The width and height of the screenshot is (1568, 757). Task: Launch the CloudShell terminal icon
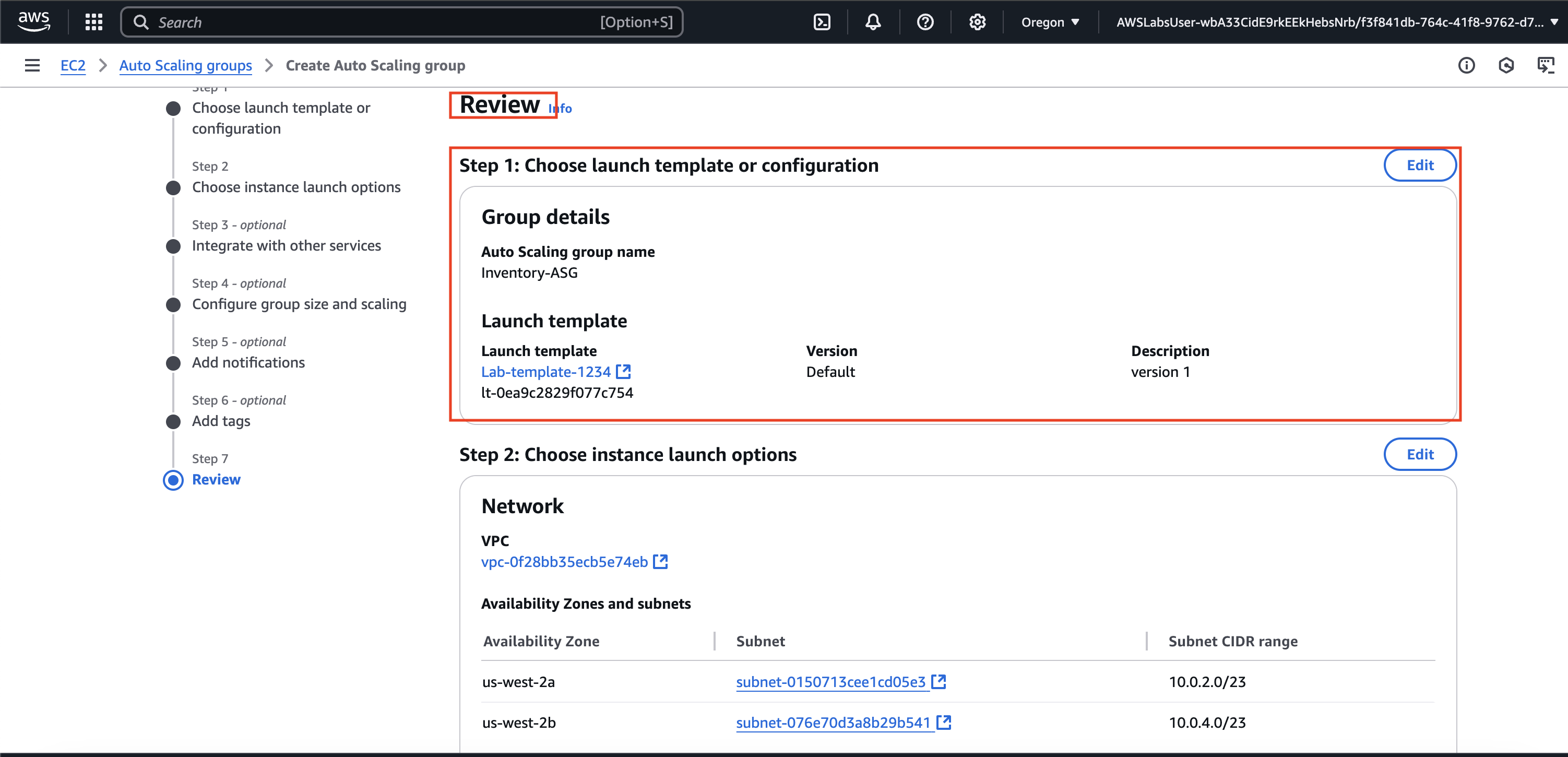822,22
